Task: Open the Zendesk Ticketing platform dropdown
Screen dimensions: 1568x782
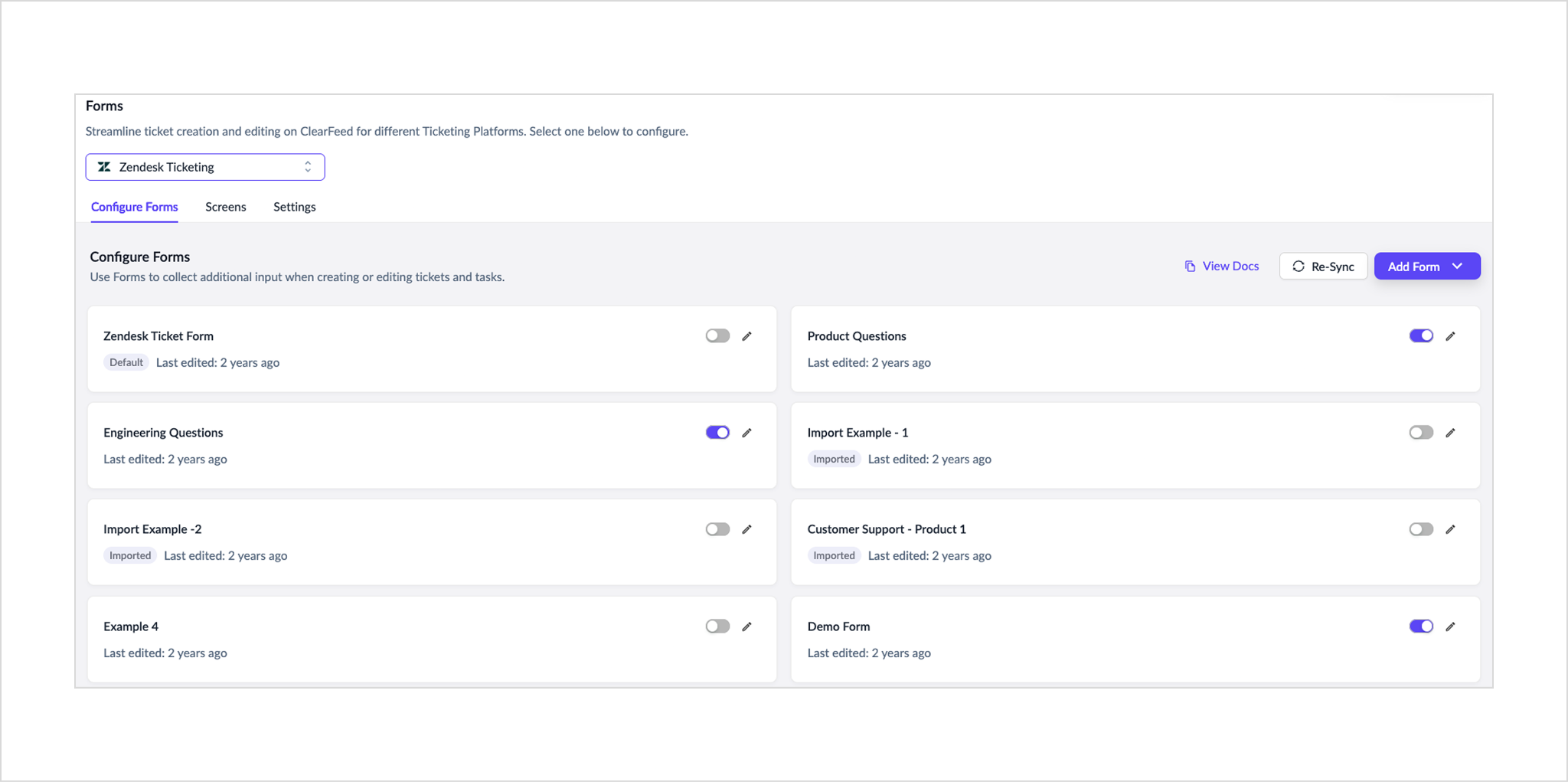Action: (x=205, y=167)
